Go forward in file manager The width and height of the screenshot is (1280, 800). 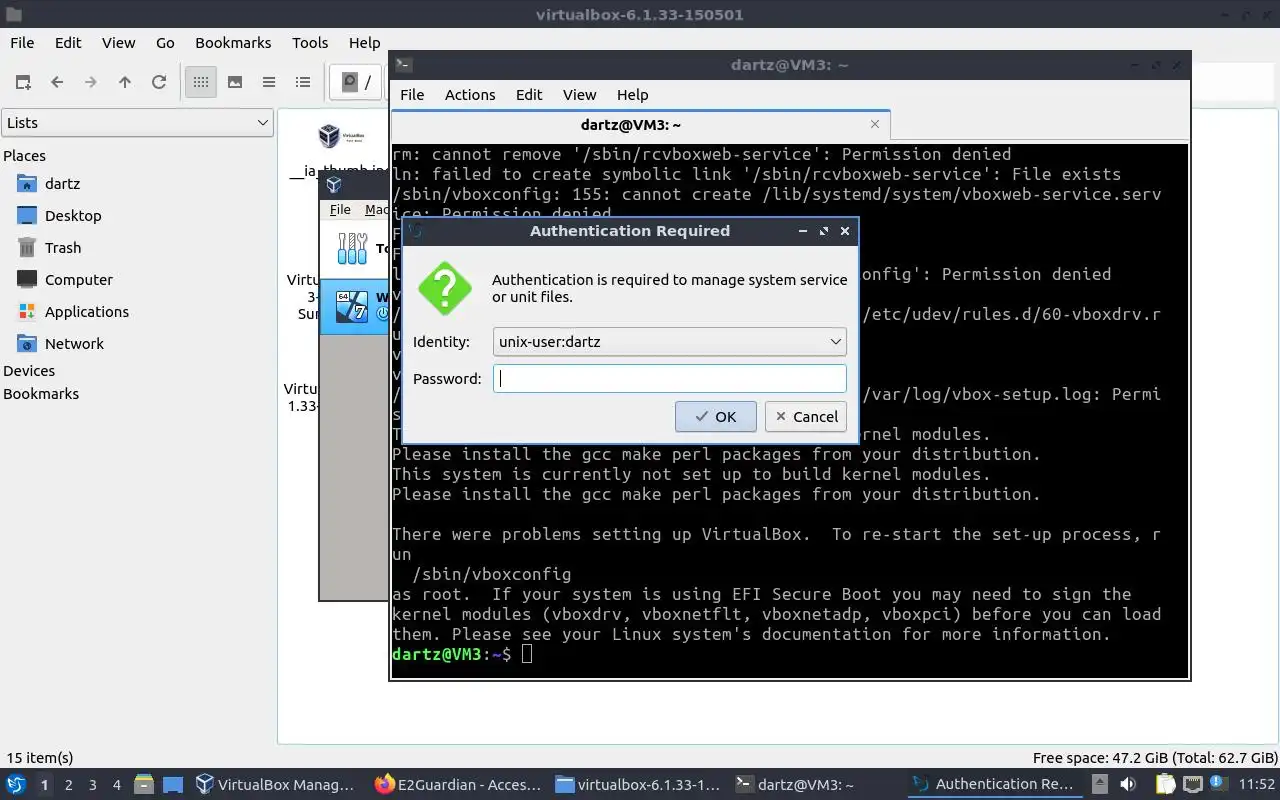91,82
